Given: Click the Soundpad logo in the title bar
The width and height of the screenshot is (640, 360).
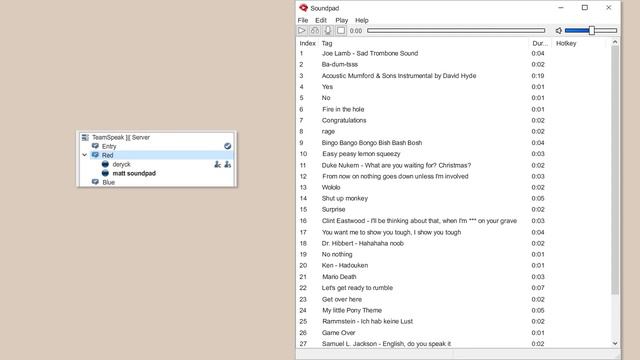Looking at the screenshot, I should 303,8.
